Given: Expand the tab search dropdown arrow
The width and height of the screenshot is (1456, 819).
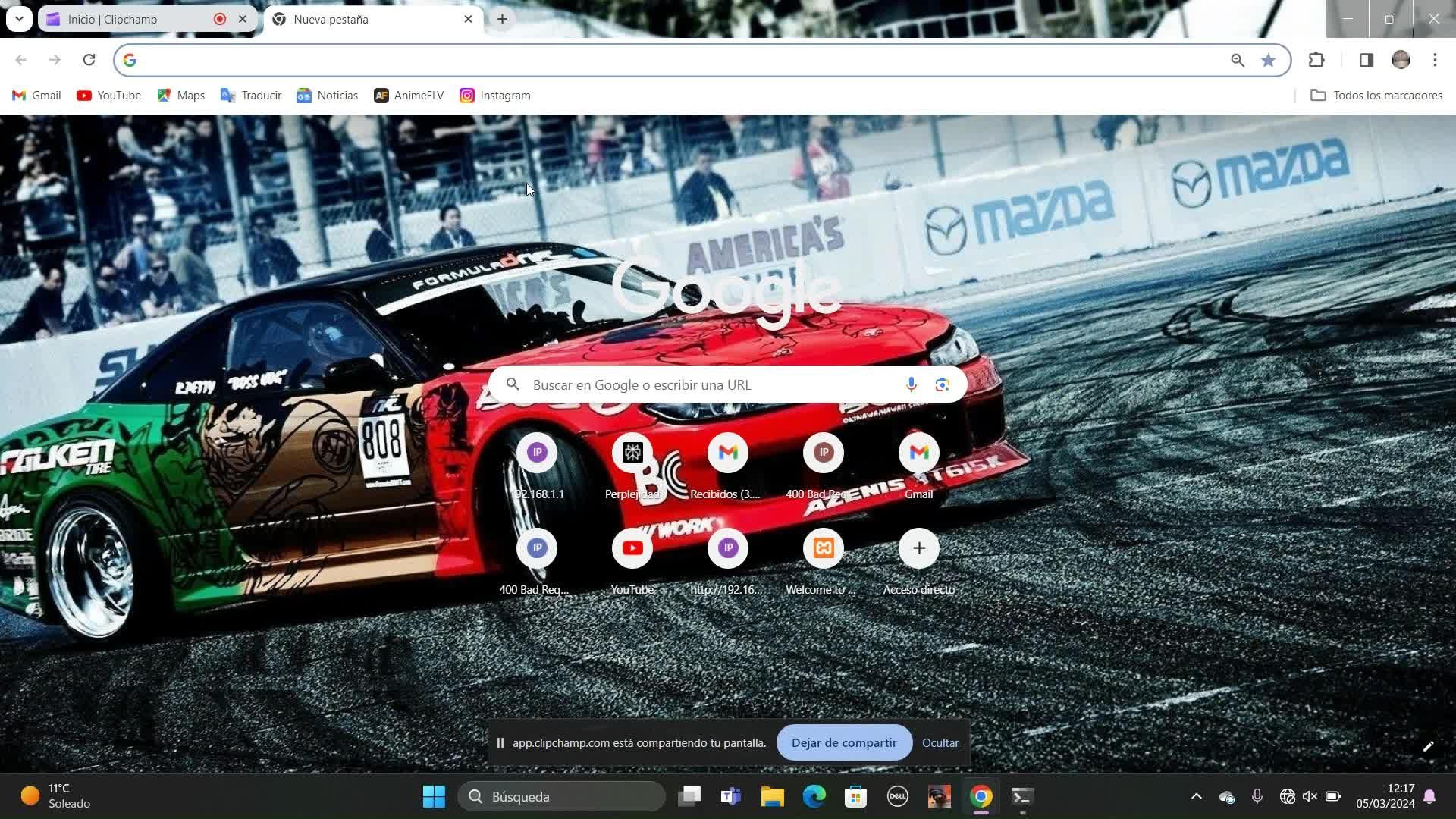Looking at the screenshot, I should pyautogui.click(x=19, y=19).
